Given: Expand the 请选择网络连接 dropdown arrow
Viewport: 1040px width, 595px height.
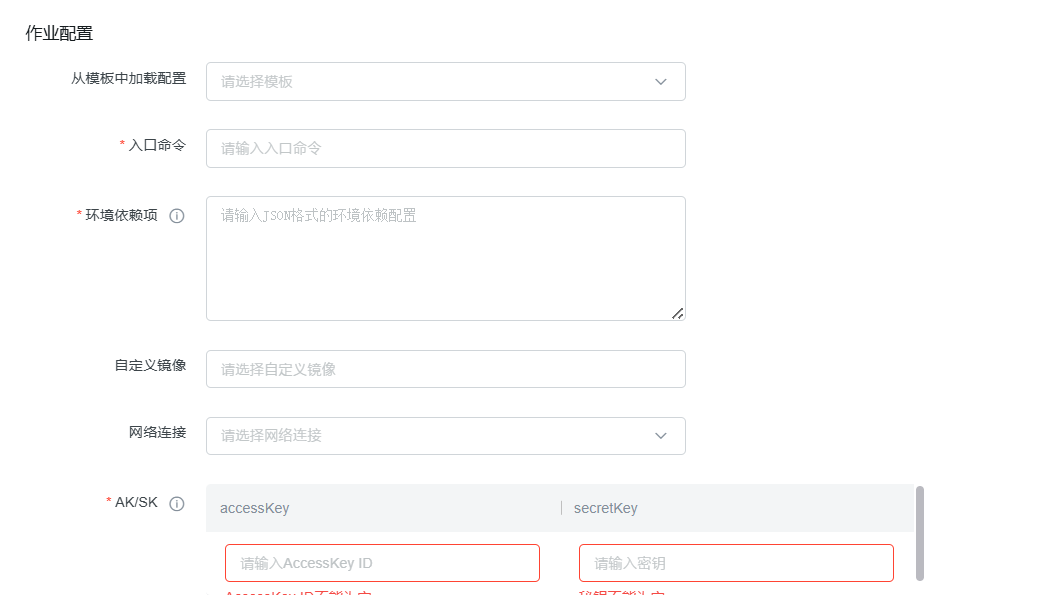Looking at the screenshot, I should pyautogui.click(x=661, y=436).
